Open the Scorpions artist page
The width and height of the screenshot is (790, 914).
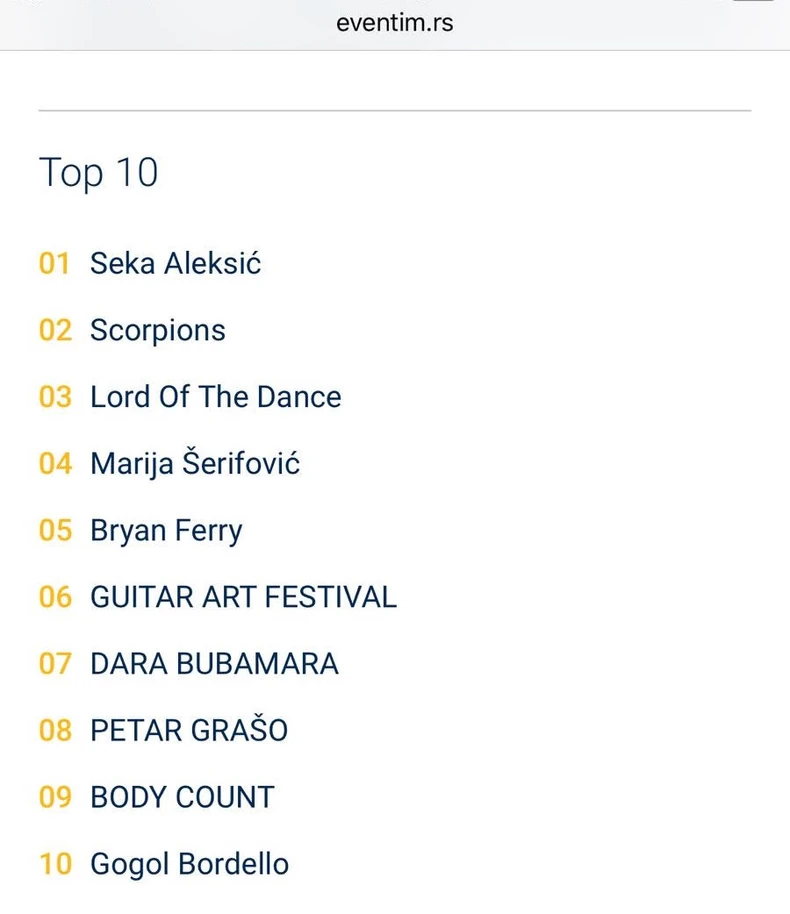click(157, 330)
